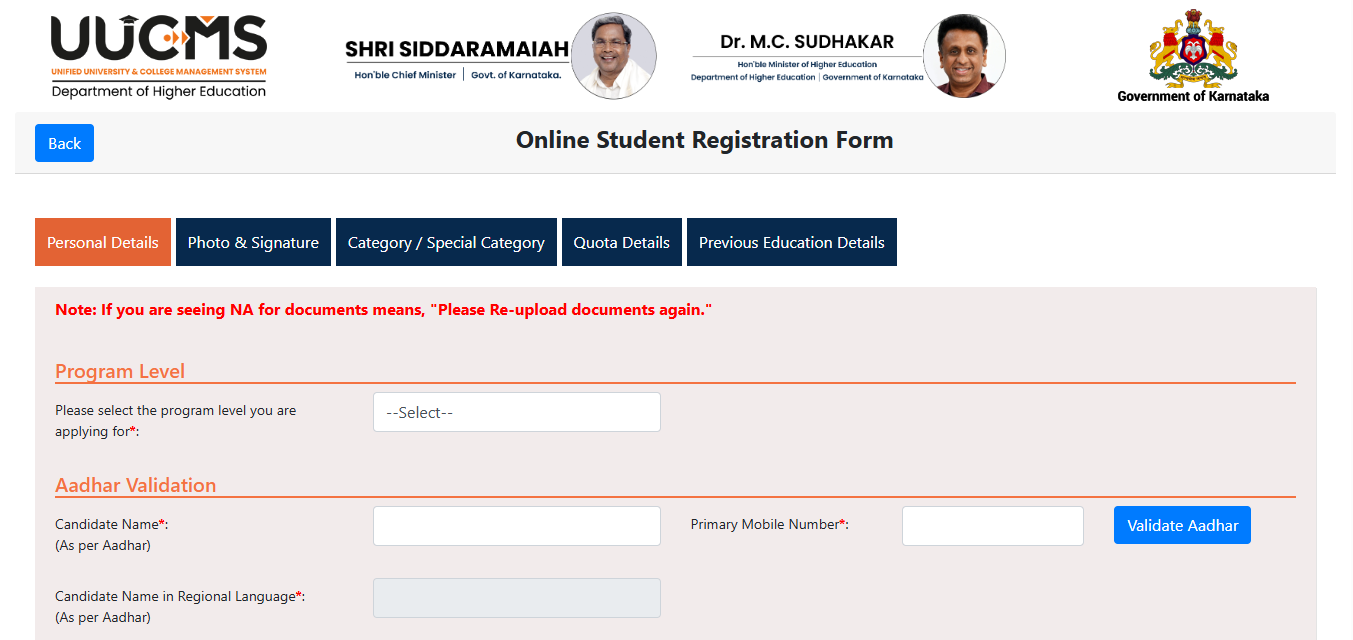The height and width of the screenshot is (640, 1353).
Task: Click the Government of Karnataka emblem
Action: click(1192, 48)
